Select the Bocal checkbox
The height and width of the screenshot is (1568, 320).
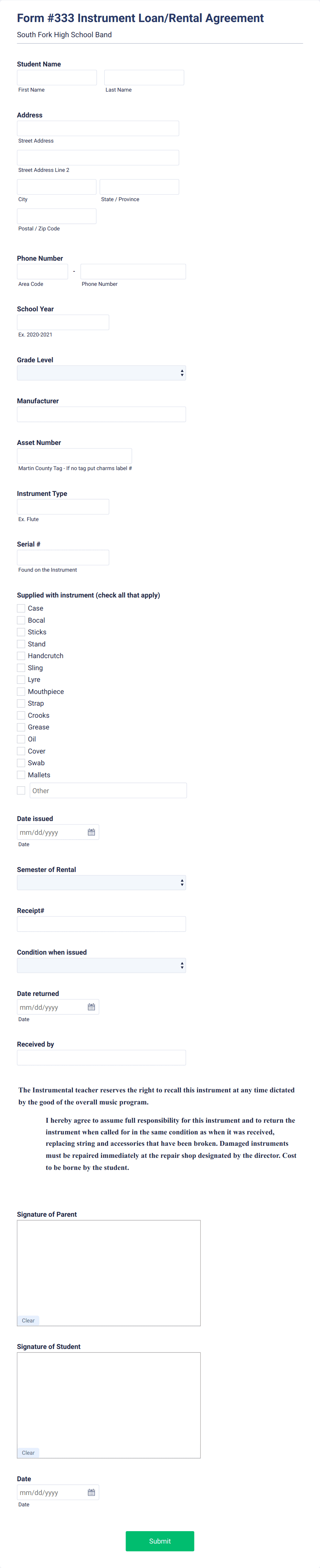click(x=21, y=620)
